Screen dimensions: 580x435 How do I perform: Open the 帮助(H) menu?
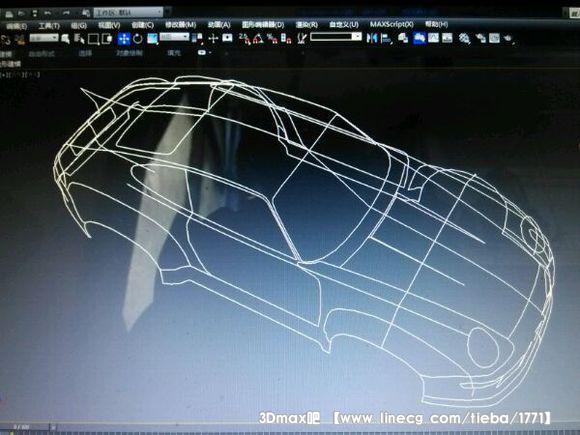click(x=436, y=24)
